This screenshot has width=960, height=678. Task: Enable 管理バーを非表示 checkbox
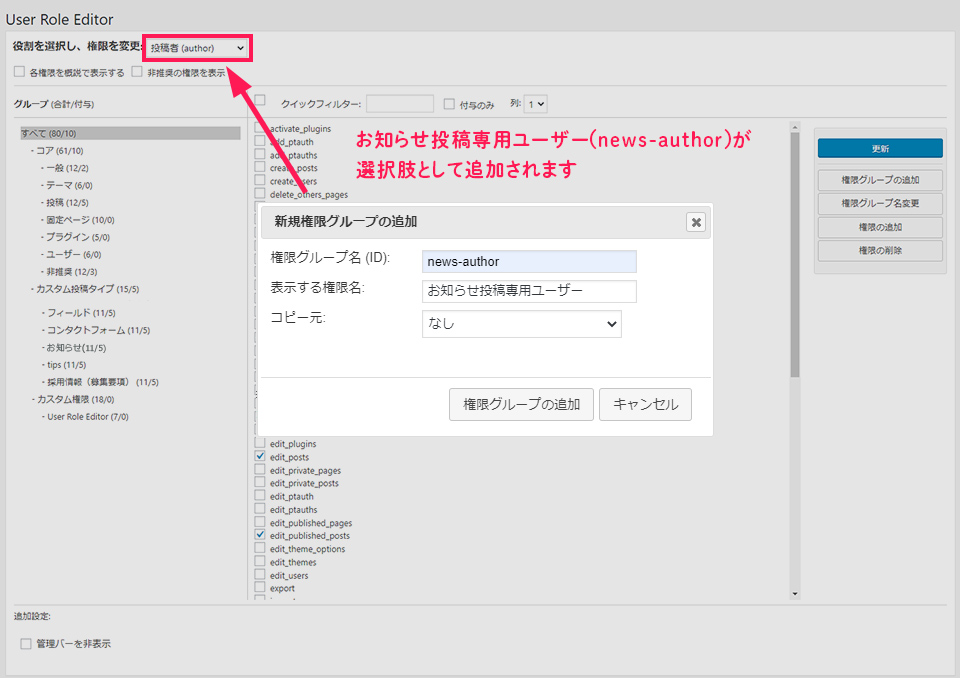[x=26, y=644]
